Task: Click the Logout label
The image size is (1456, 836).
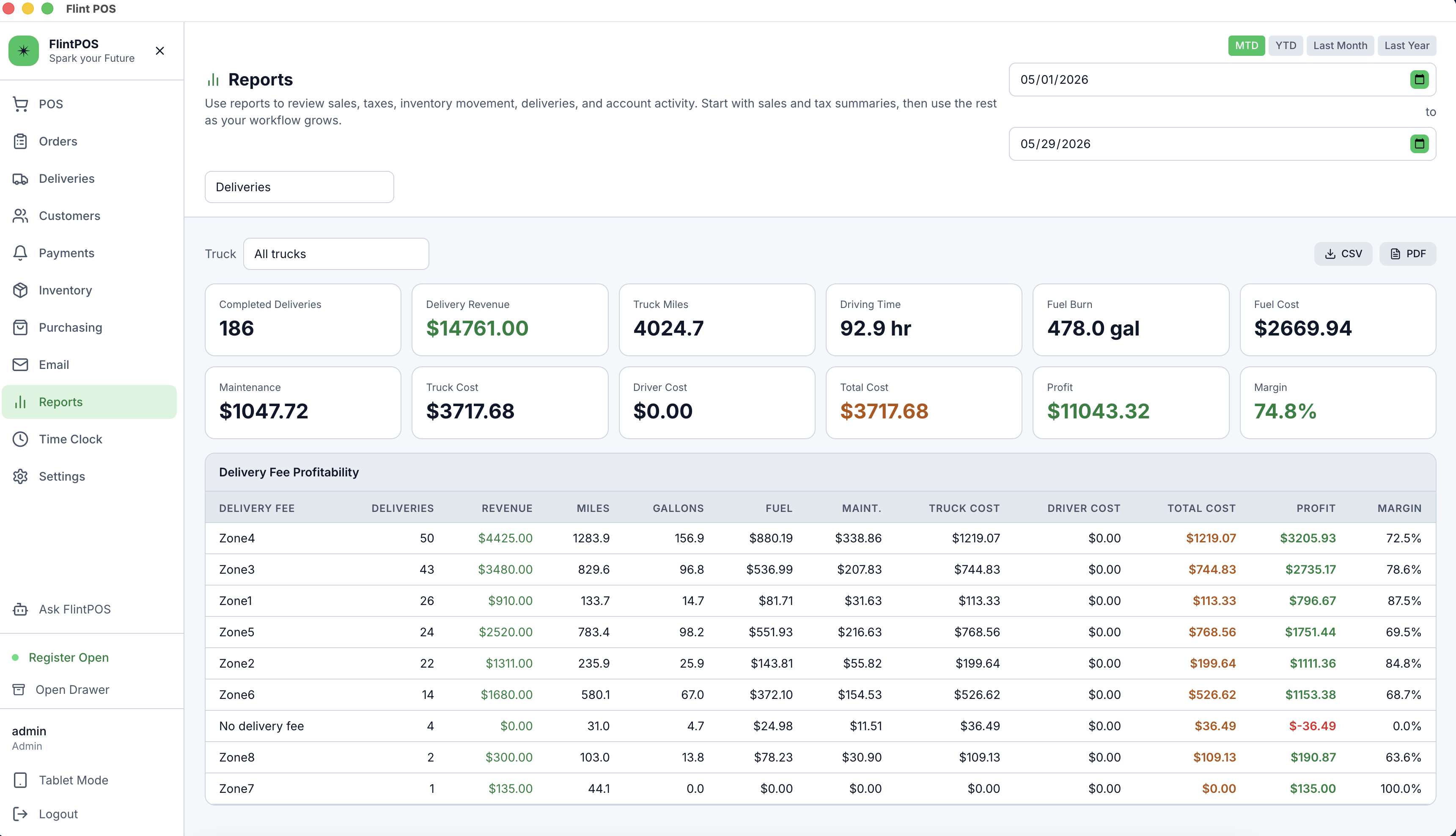Action: [x=58, y=814]
